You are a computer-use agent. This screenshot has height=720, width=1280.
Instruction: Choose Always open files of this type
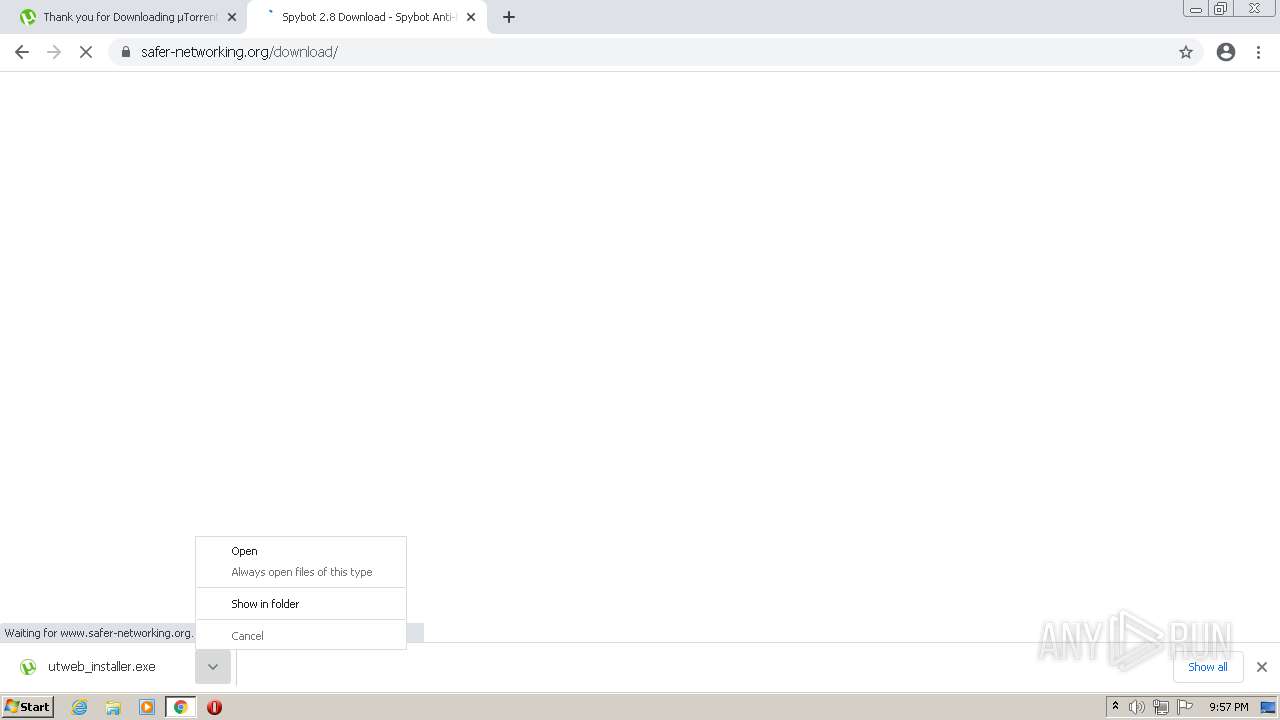point(301,572)
